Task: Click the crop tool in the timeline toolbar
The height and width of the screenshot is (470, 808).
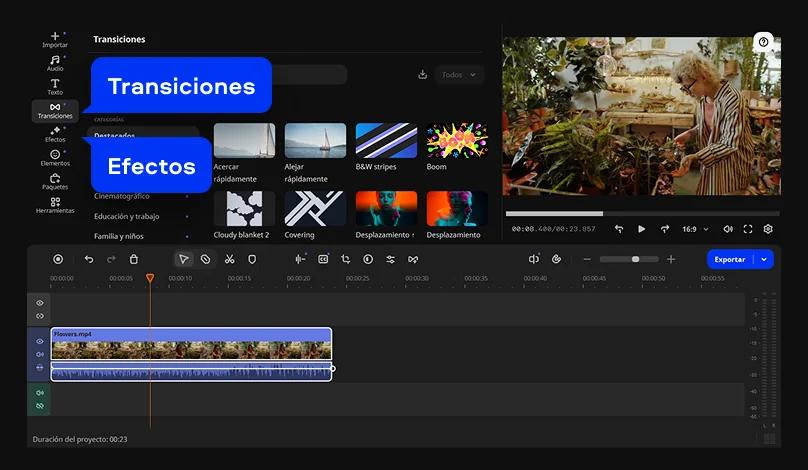Action: click(345, 259)
